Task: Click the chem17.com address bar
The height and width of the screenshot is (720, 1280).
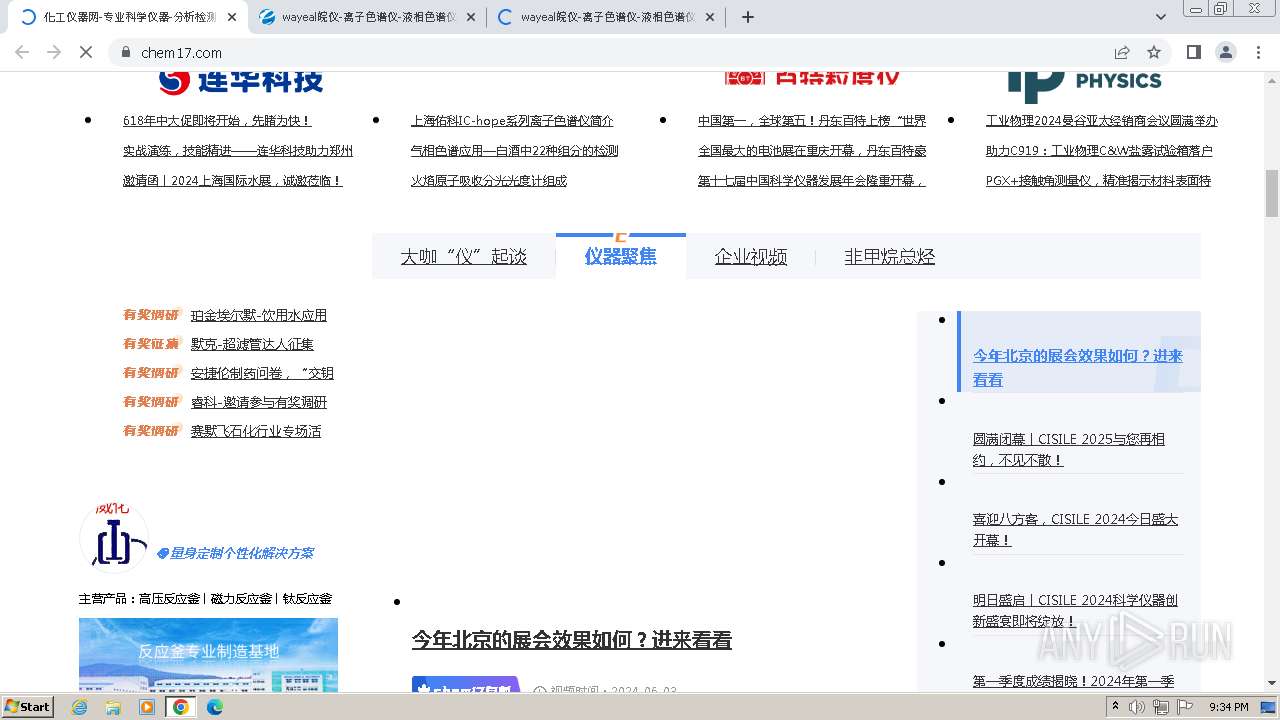Action: pyautogui.click(x=610, y=52)
